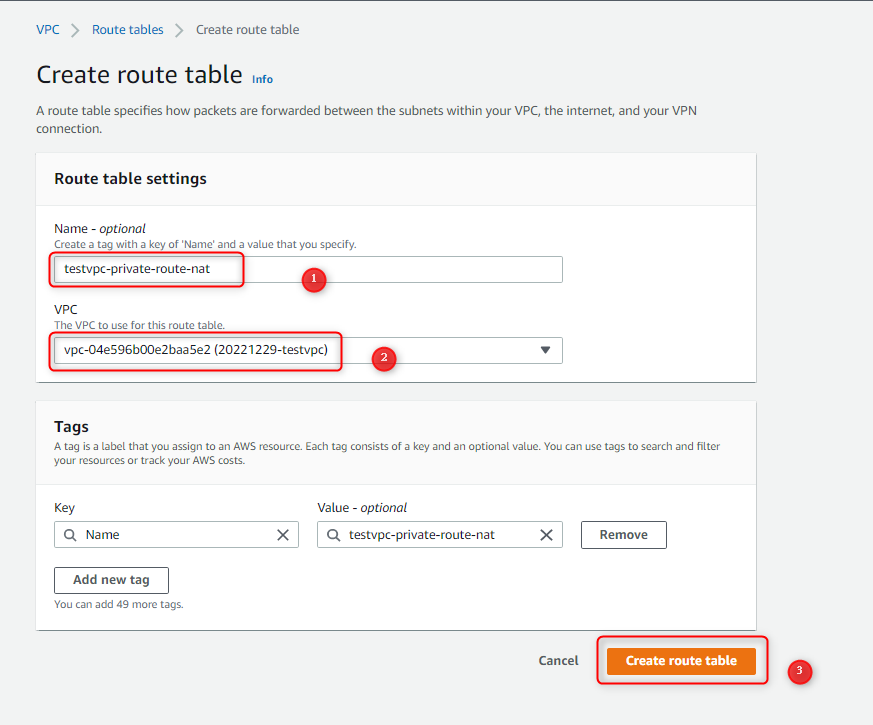The width and height of the screenshot is (873, 725).
Task: Click the Create route table breadcrumb text
Action: point(247,30)
